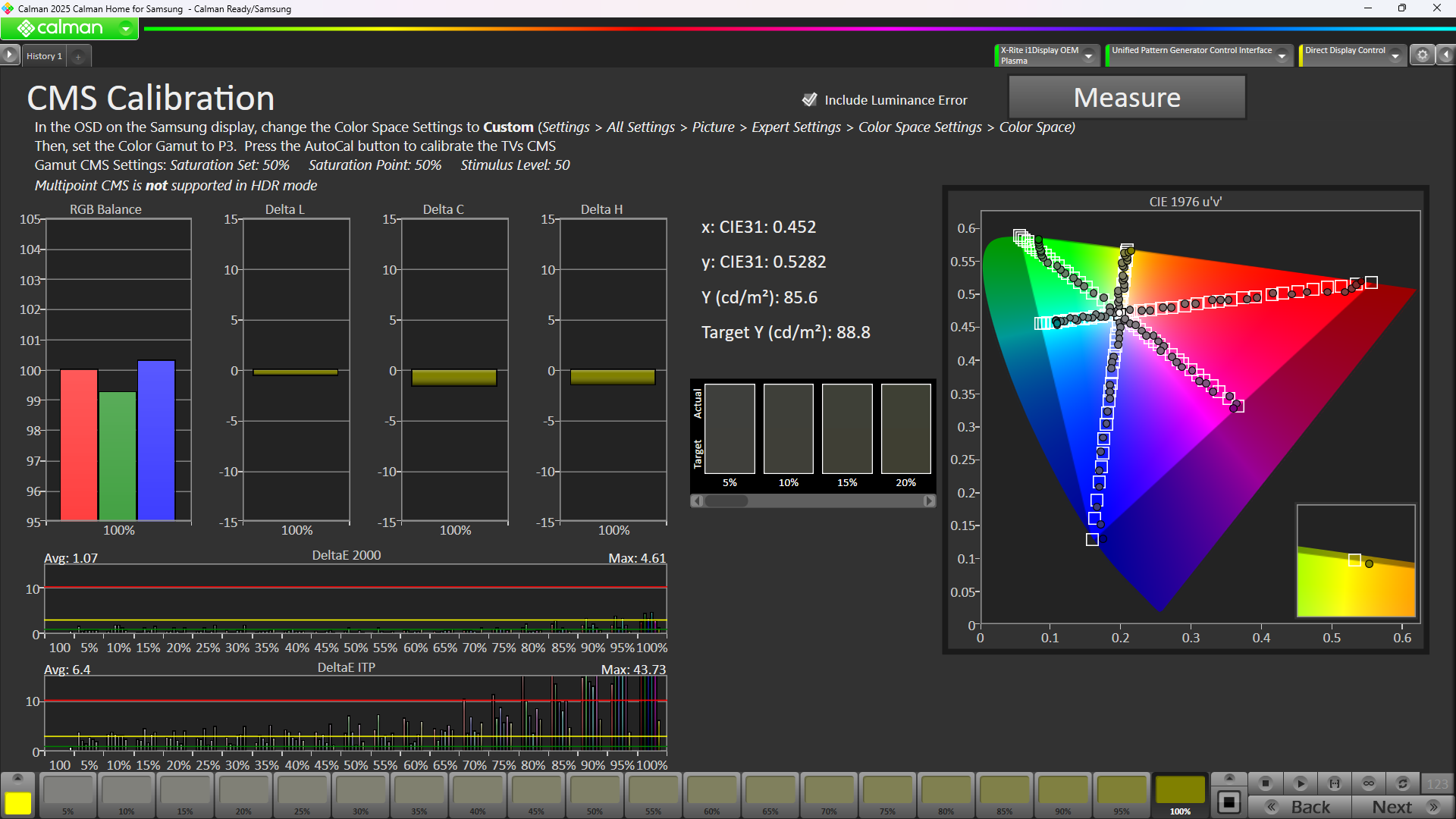
Task: Click the yellow 100% pattern toggle in strip
Action: click(1180, 794)
